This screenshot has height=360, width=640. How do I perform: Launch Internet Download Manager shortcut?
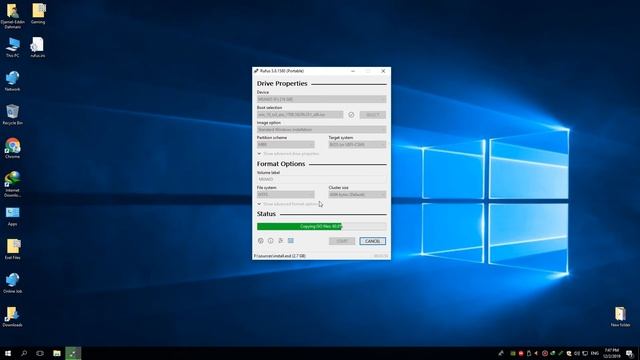pyautogui.click(x=12, y=184)
